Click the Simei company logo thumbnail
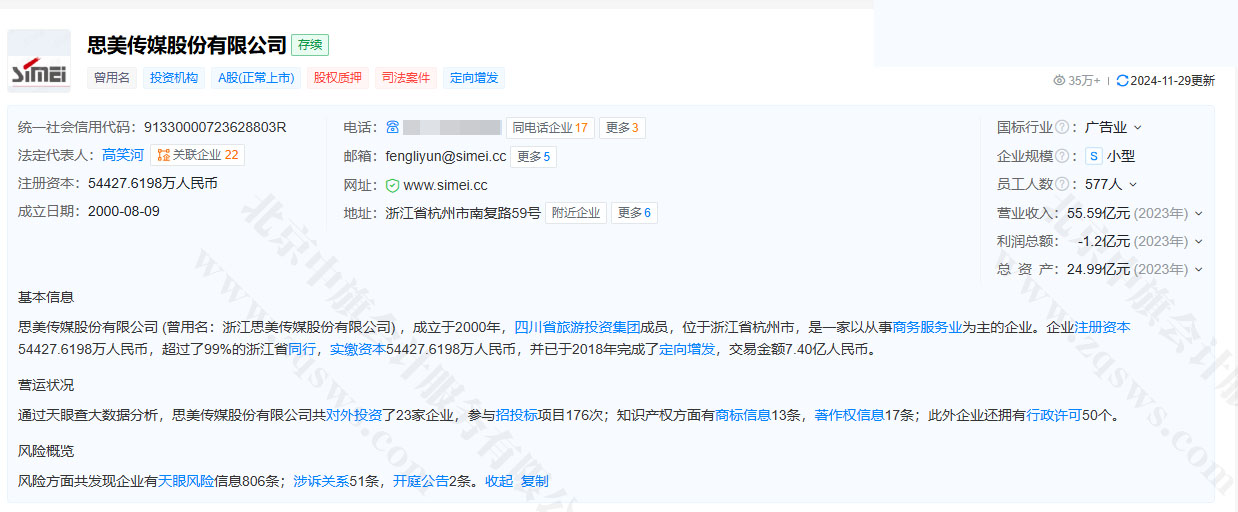 [x=39, y=61]
